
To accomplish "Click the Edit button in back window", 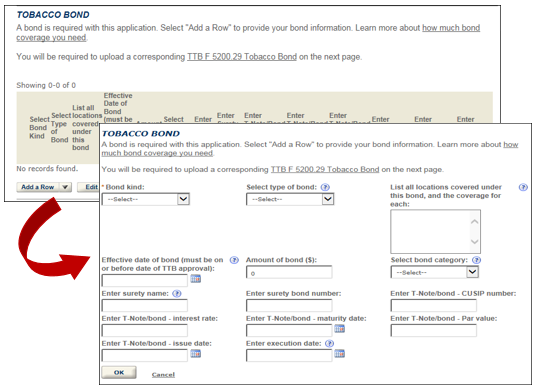I will pos(89,187).
